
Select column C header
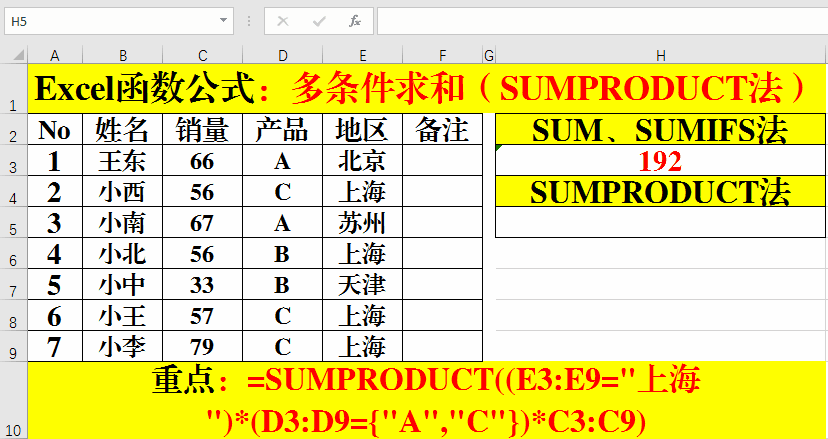tap(203, 55)
